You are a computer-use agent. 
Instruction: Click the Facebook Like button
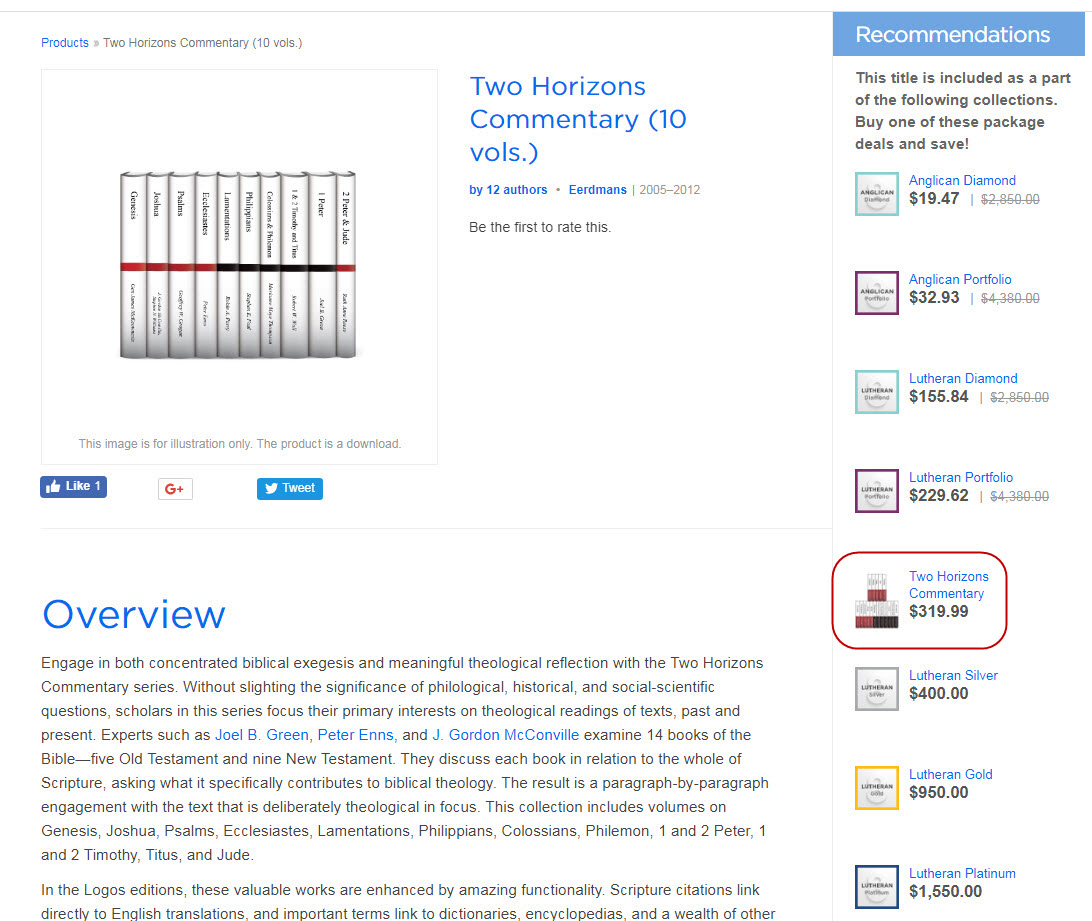[x=73, y=486]
